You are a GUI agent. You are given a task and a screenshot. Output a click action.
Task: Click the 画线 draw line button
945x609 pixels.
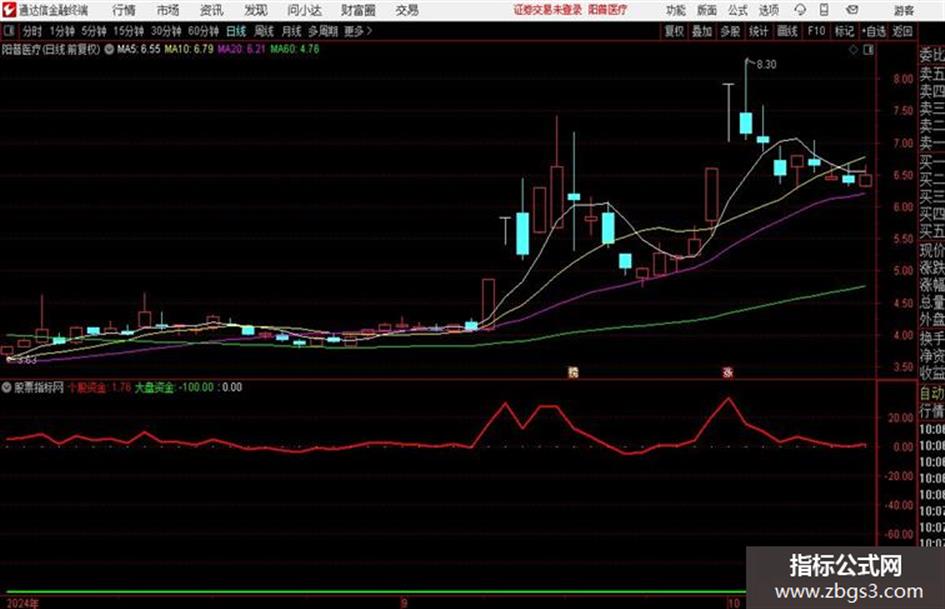click(787, 31)
